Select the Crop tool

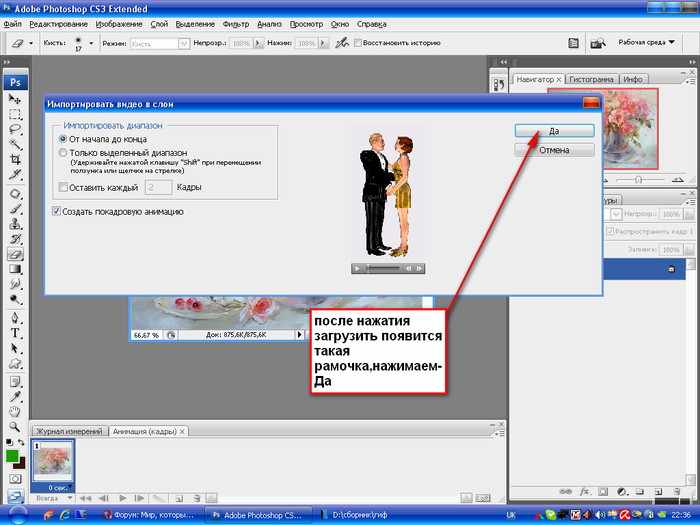[15, 159]
